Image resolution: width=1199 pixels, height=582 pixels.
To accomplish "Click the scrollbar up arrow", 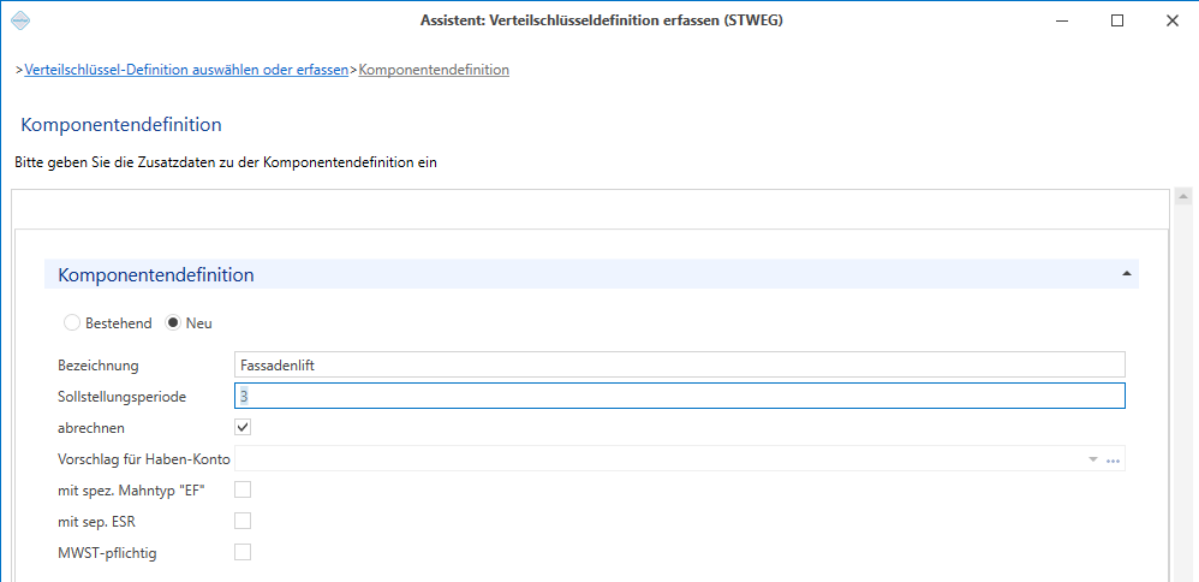I will tap(1185, 197).
